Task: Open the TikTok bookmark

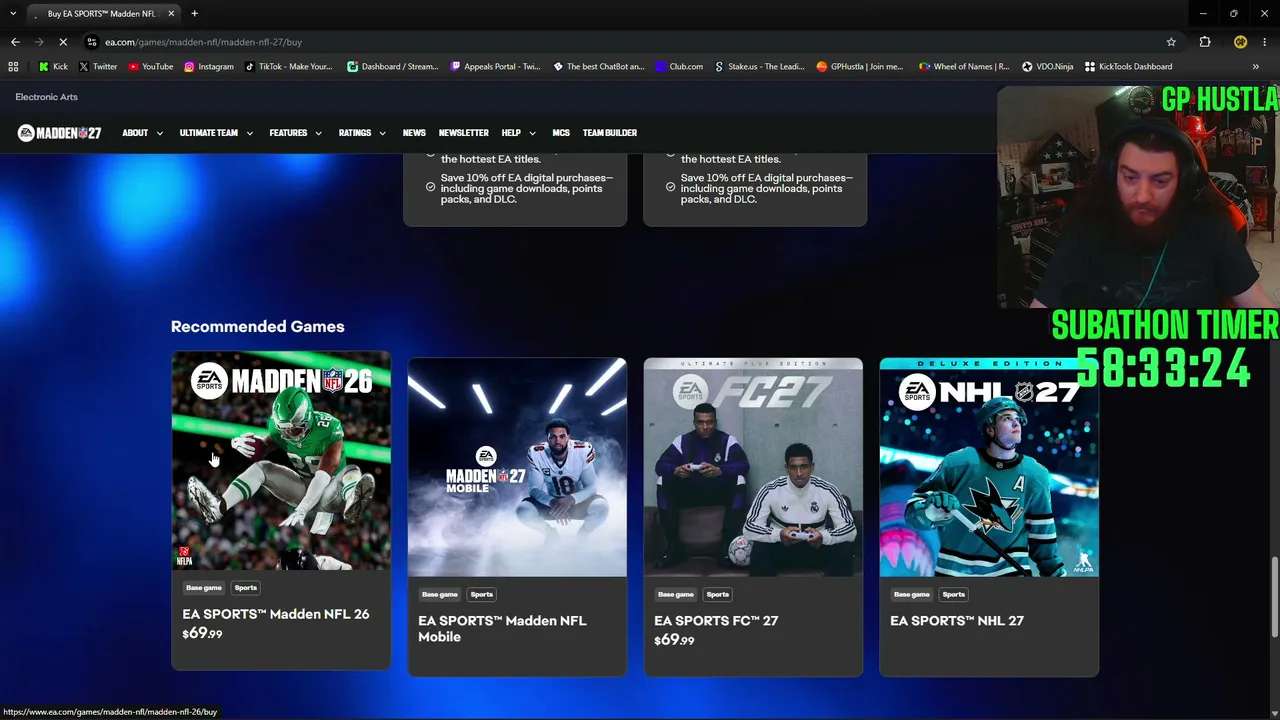Action: click(x=287, y=67)
